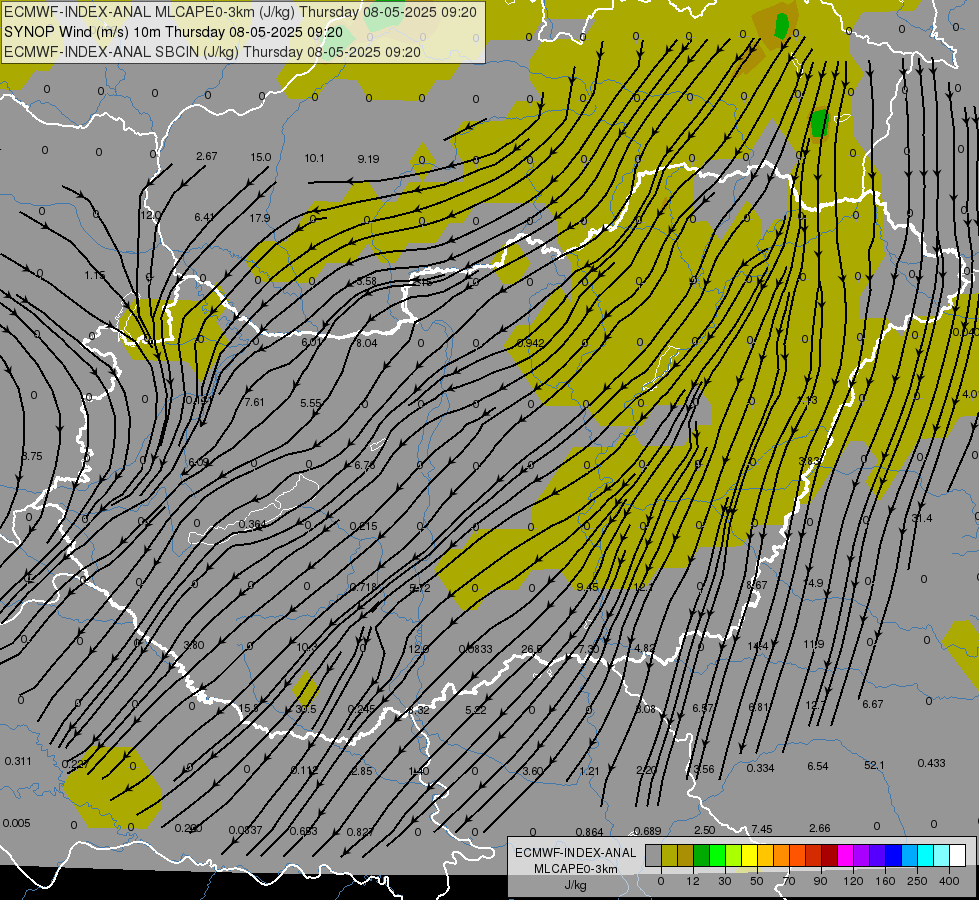Click the map value 6.67
Viewport: 979px width, 900px height.
873,704
